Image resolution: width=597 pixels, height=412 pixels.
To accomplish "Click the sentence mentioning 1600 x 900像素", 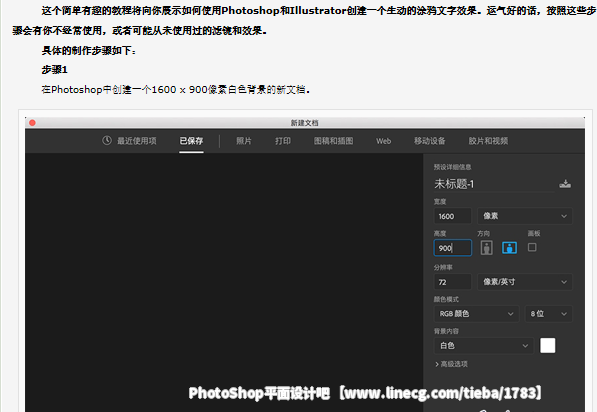I will pyautogui.click(x=176, y=90).
